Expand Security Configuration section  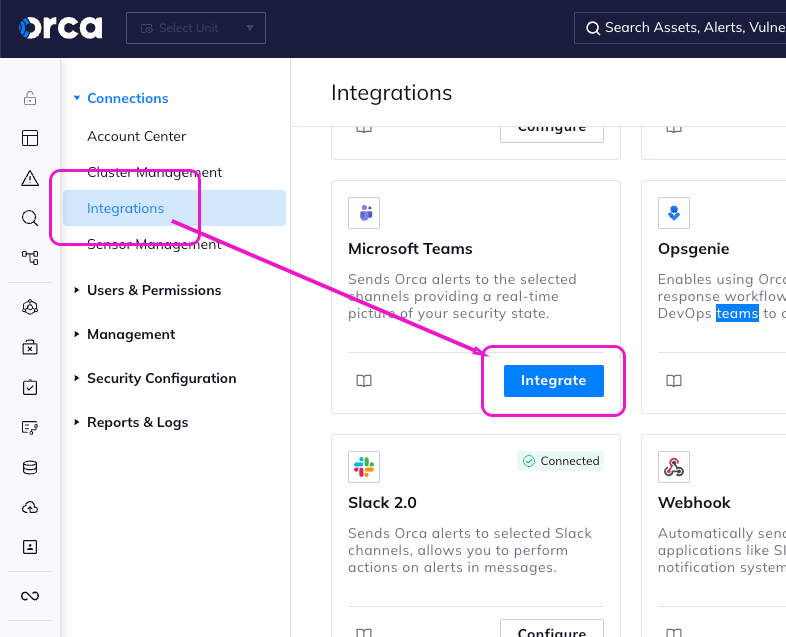[x=155, y=378]
